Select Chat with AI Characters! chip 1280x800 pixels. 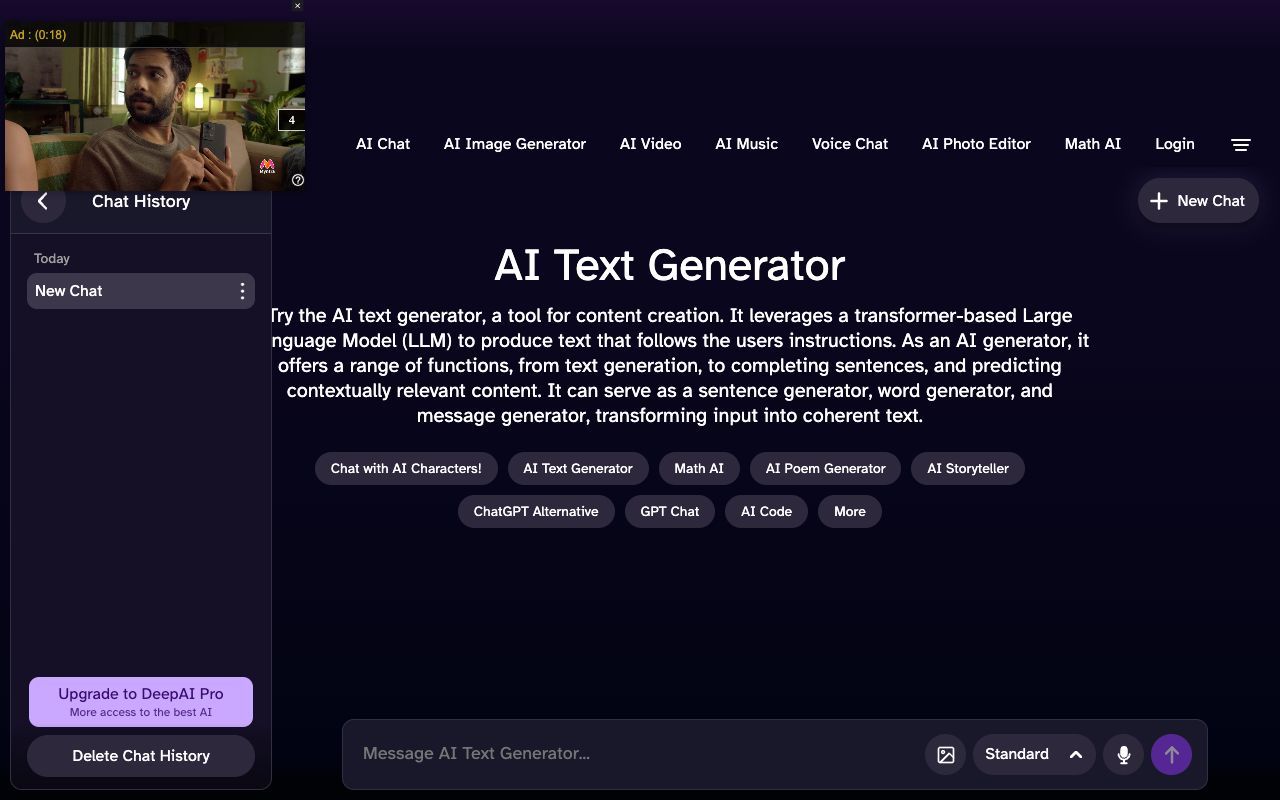coord(406,469)
